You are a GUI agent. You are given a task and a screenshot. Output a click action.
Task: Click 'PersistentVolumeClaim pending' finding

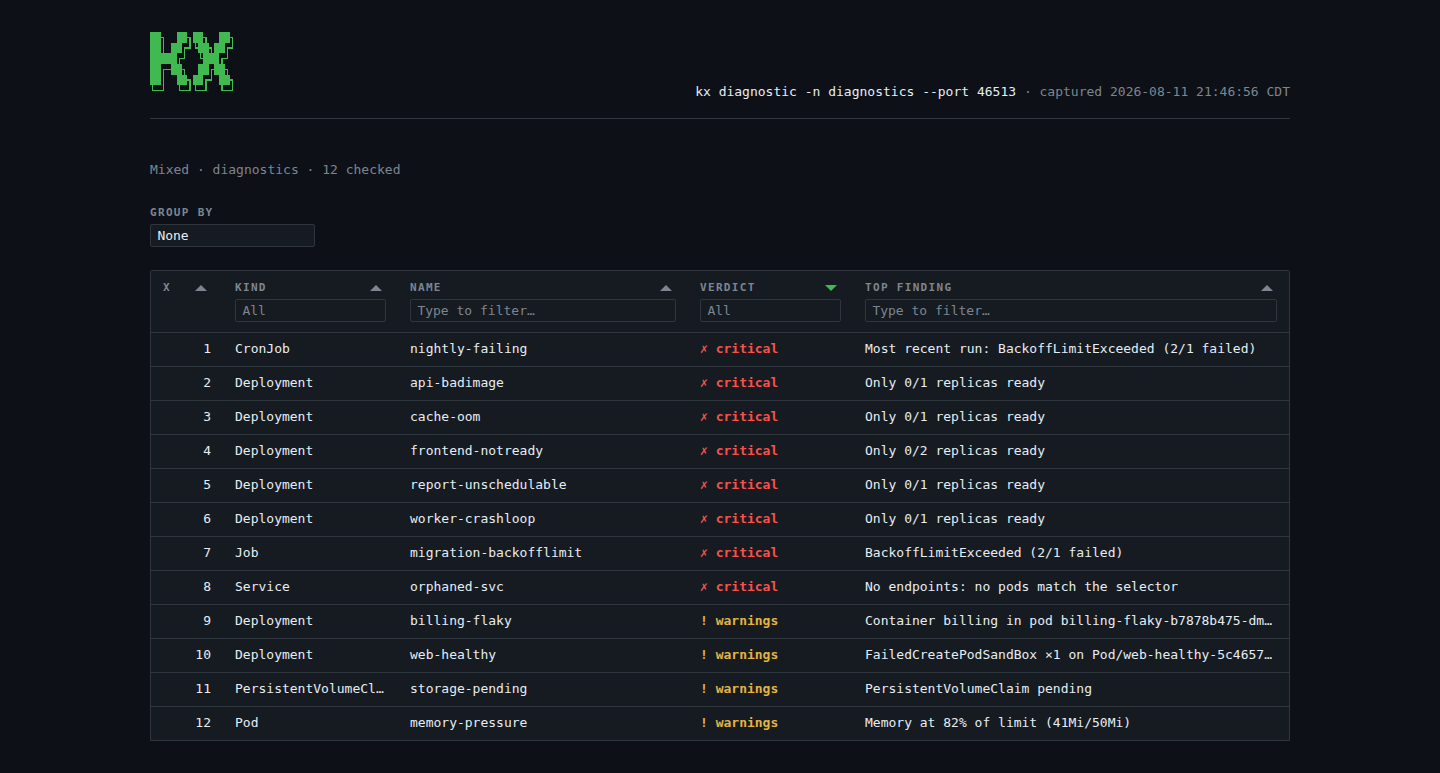click(x=978, y=689)
